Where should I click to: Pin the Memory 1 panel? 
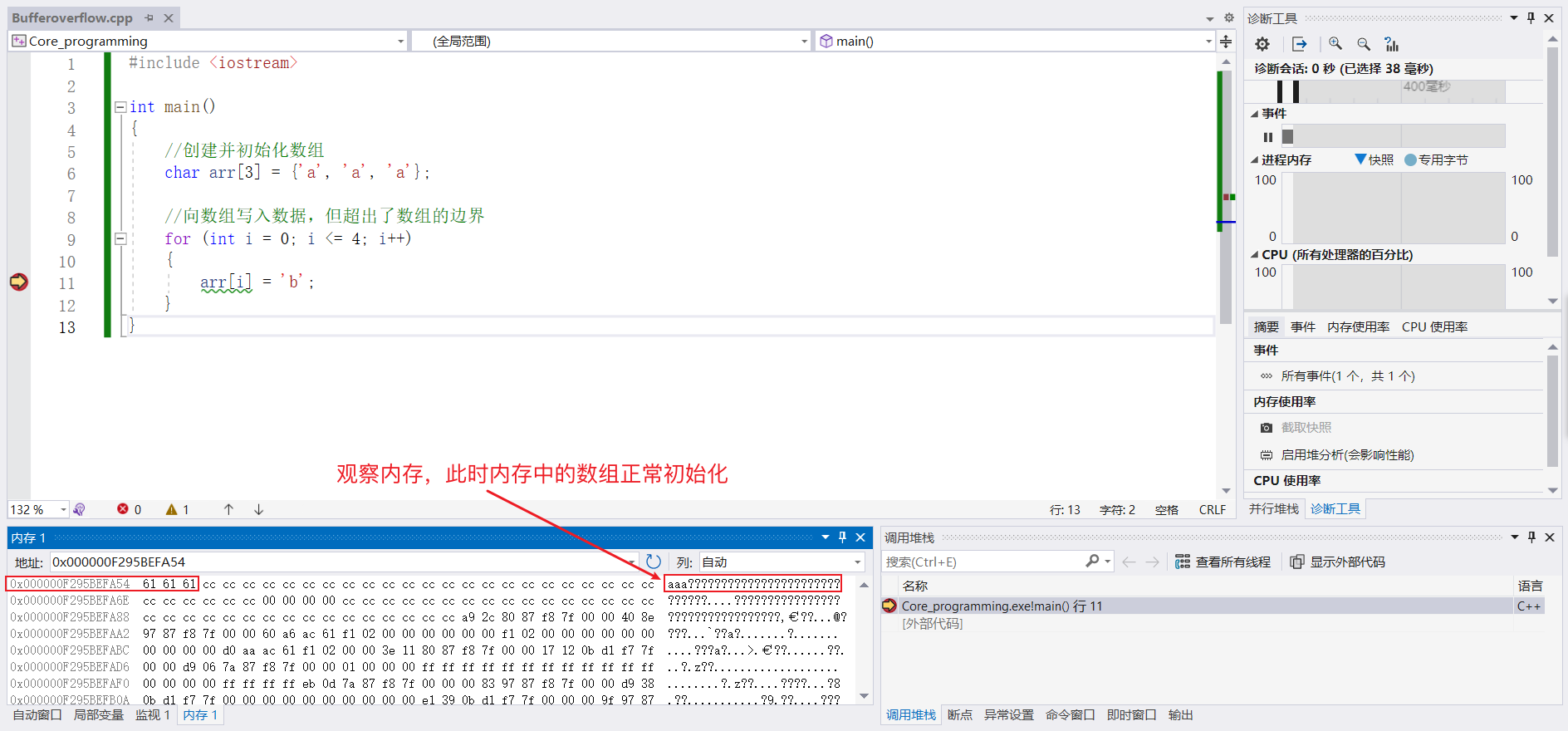842,537
